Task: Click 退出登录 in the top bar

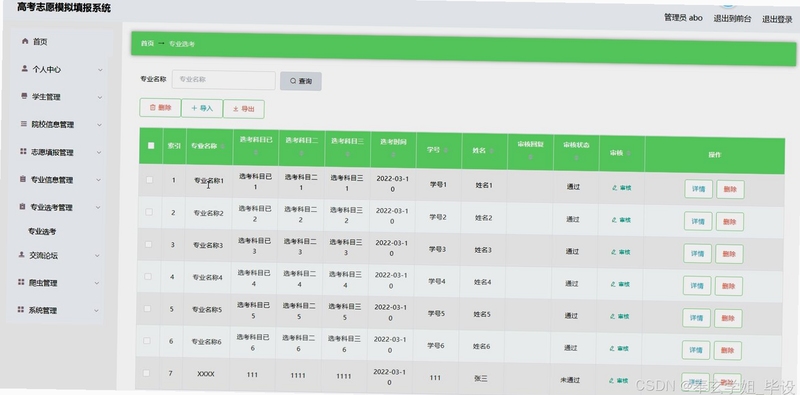Action: pos(777,19)
